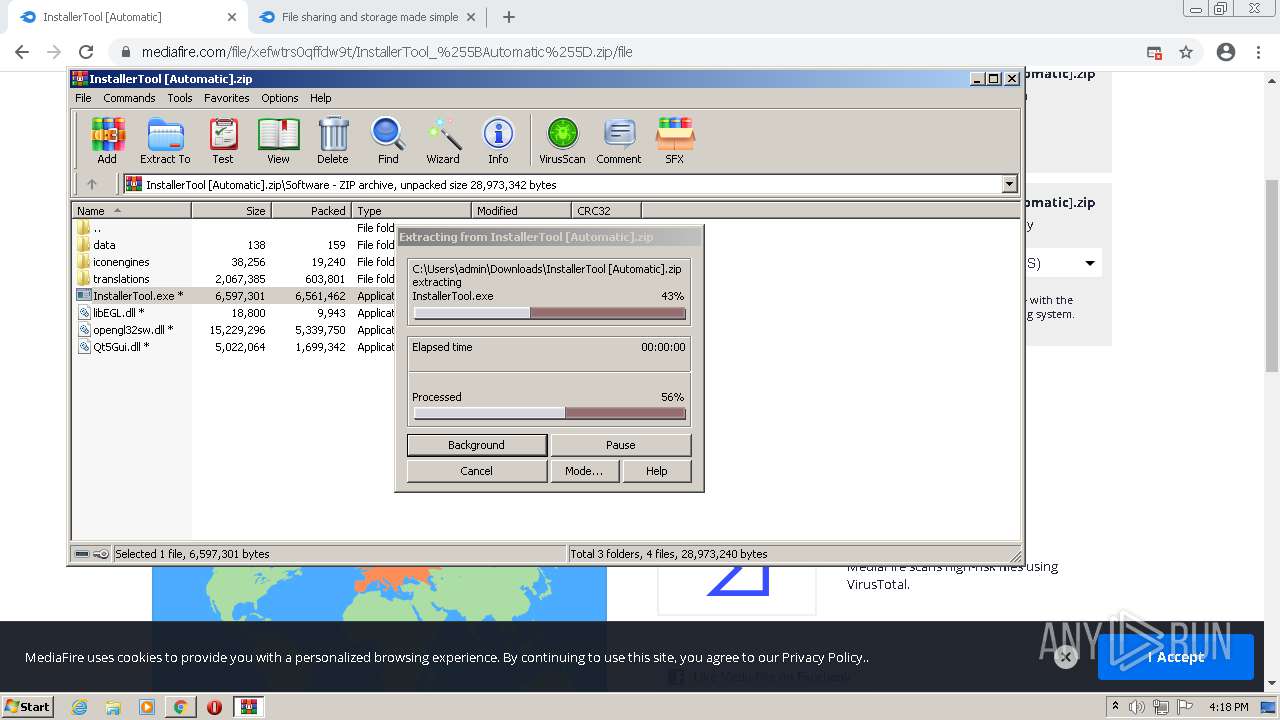Sort file list by Name column
The height and width of the screenshot is (720, 1280).
click(x=131, y=211)
